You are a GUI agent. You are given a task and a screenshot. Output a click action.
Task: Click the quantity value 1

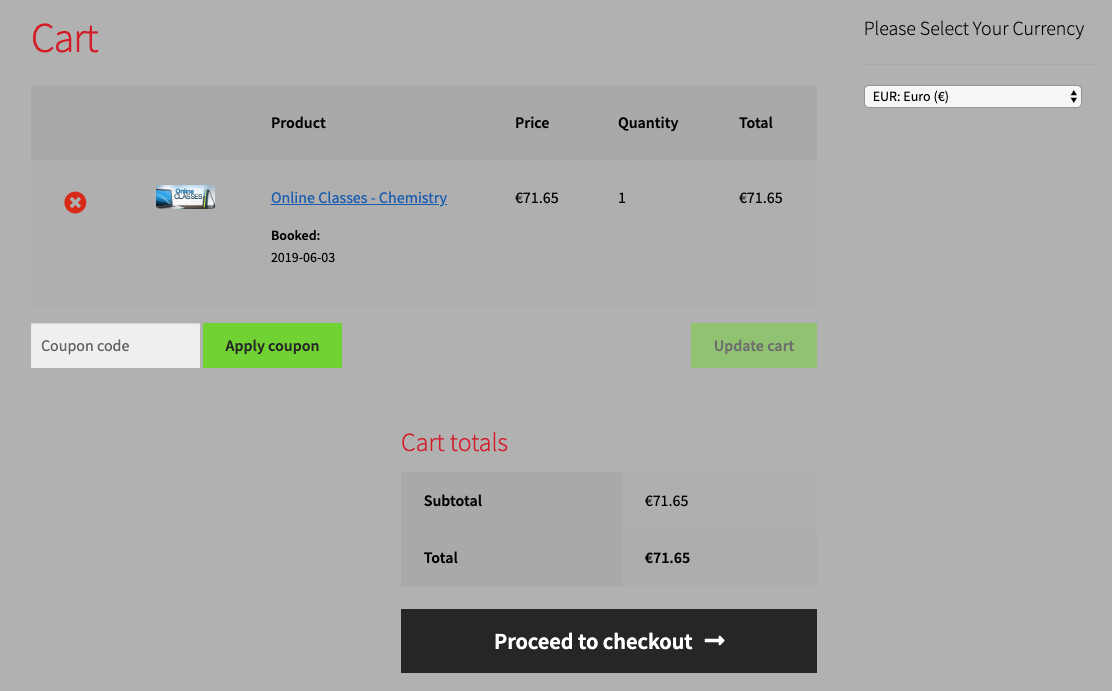622,198
